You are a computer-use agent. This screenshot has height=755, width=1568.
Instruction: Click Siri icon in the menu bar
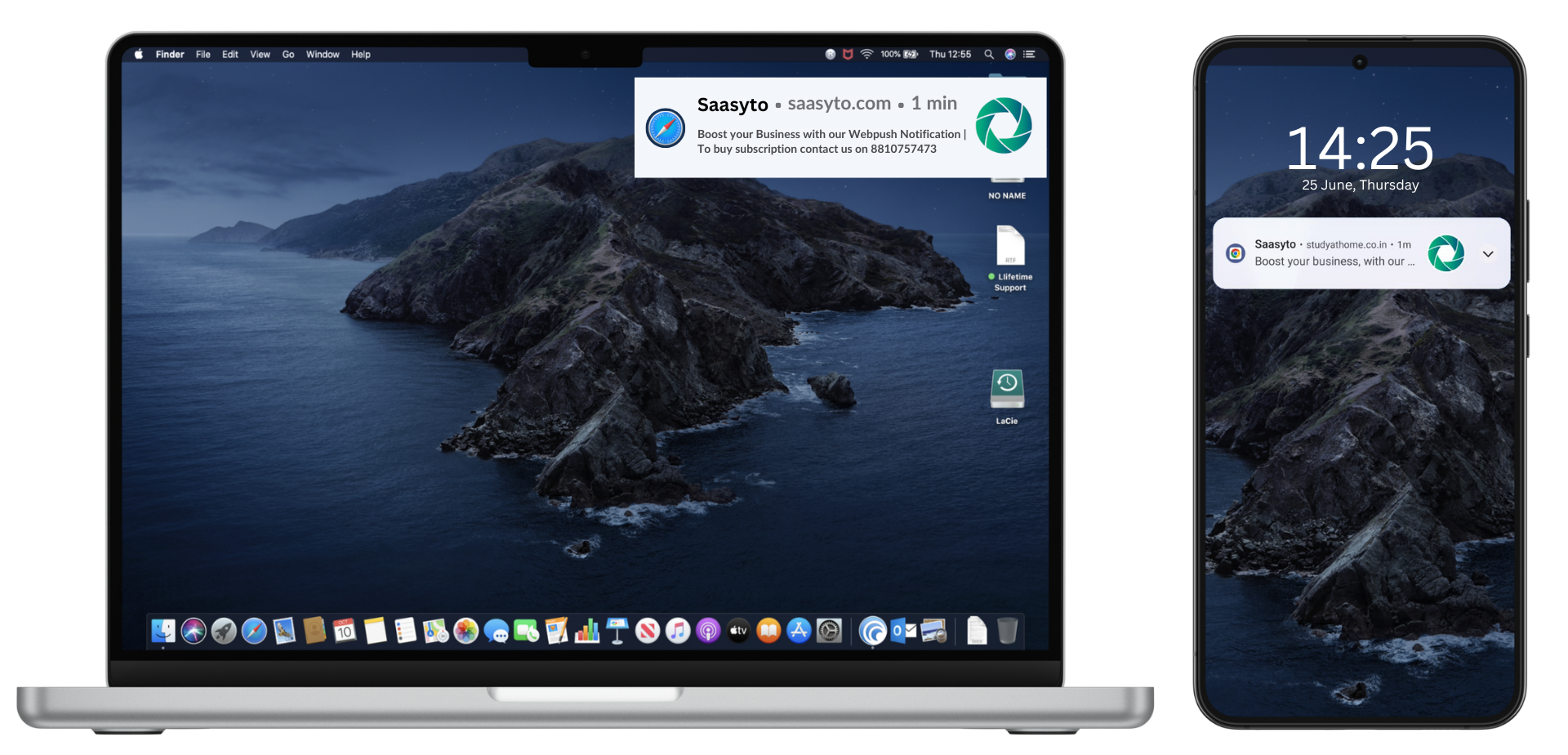(1010, 54)
